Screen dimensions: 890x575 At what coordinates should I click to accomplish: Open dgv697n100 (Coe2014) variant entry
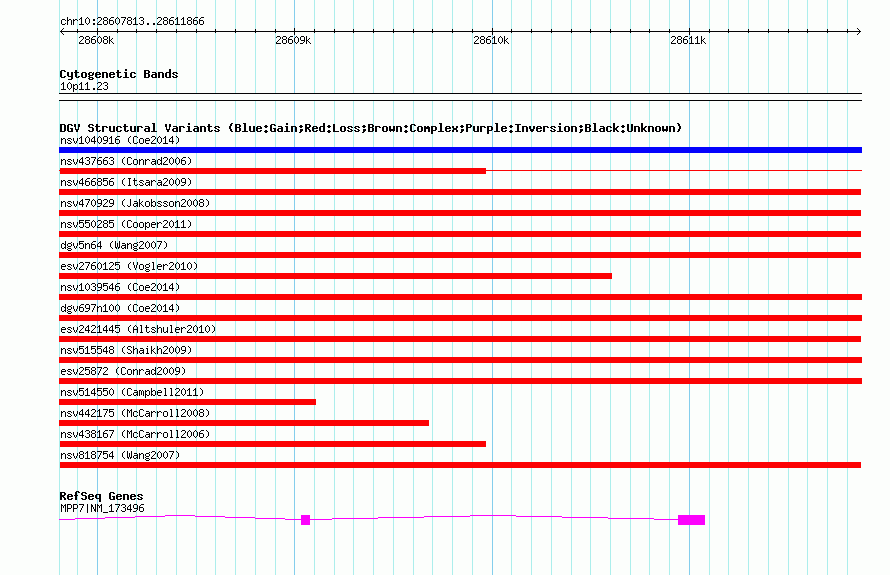120,308
